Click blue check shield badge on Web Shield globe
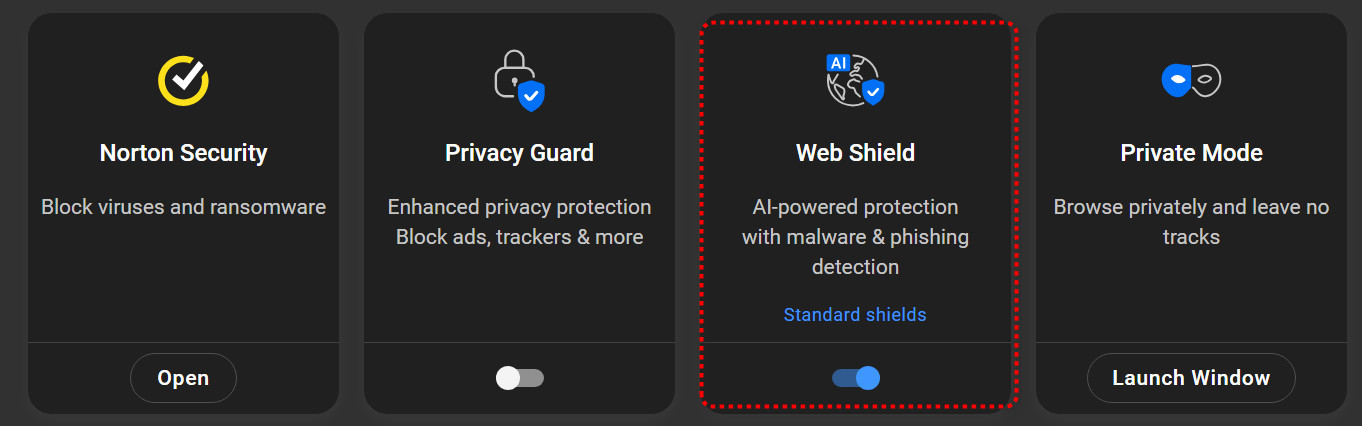This screenshot has width=1362, height=426. [873, 93]
